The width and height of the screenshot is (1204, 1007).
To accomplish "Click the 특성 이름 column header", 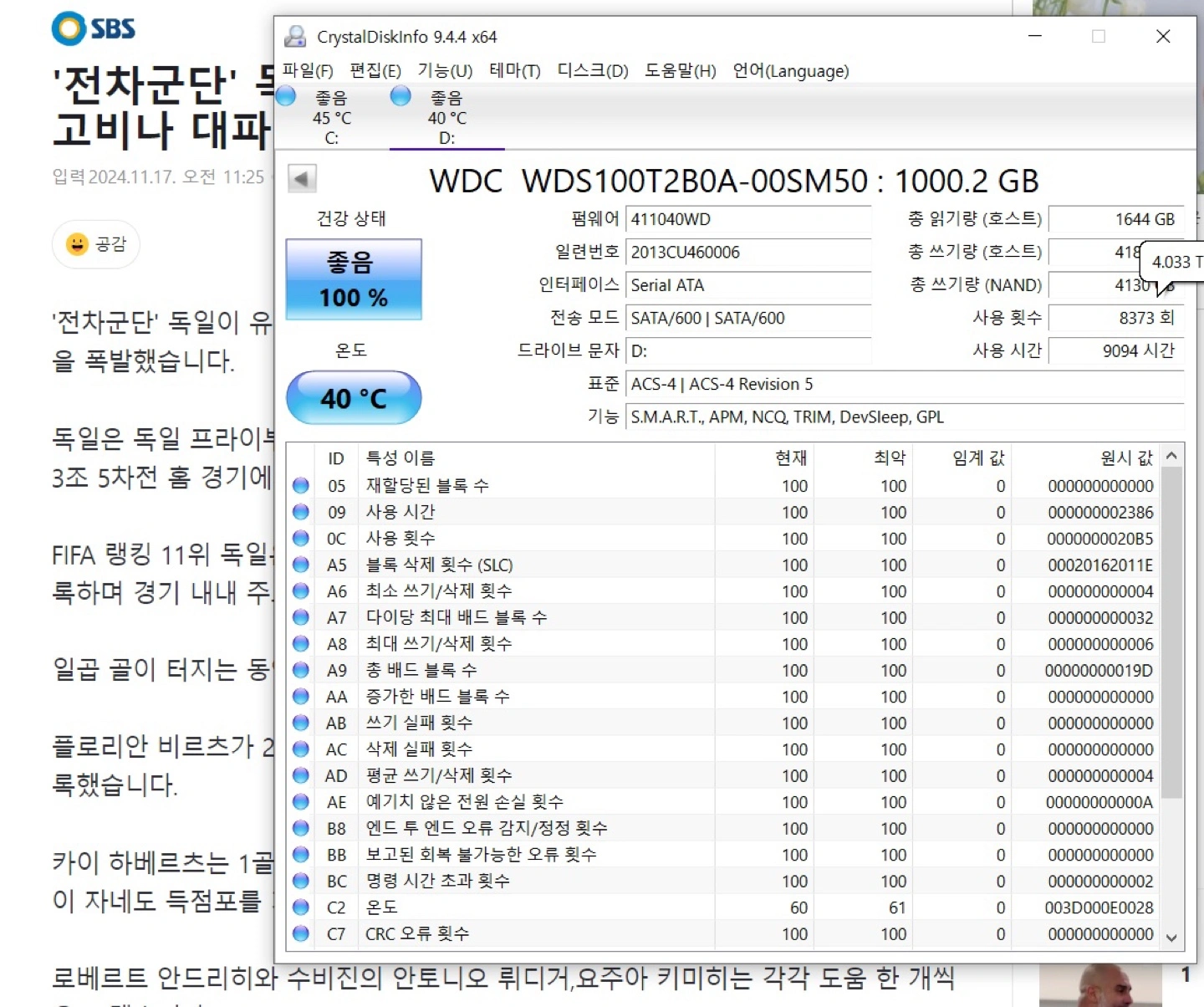I will coord(536,457).
